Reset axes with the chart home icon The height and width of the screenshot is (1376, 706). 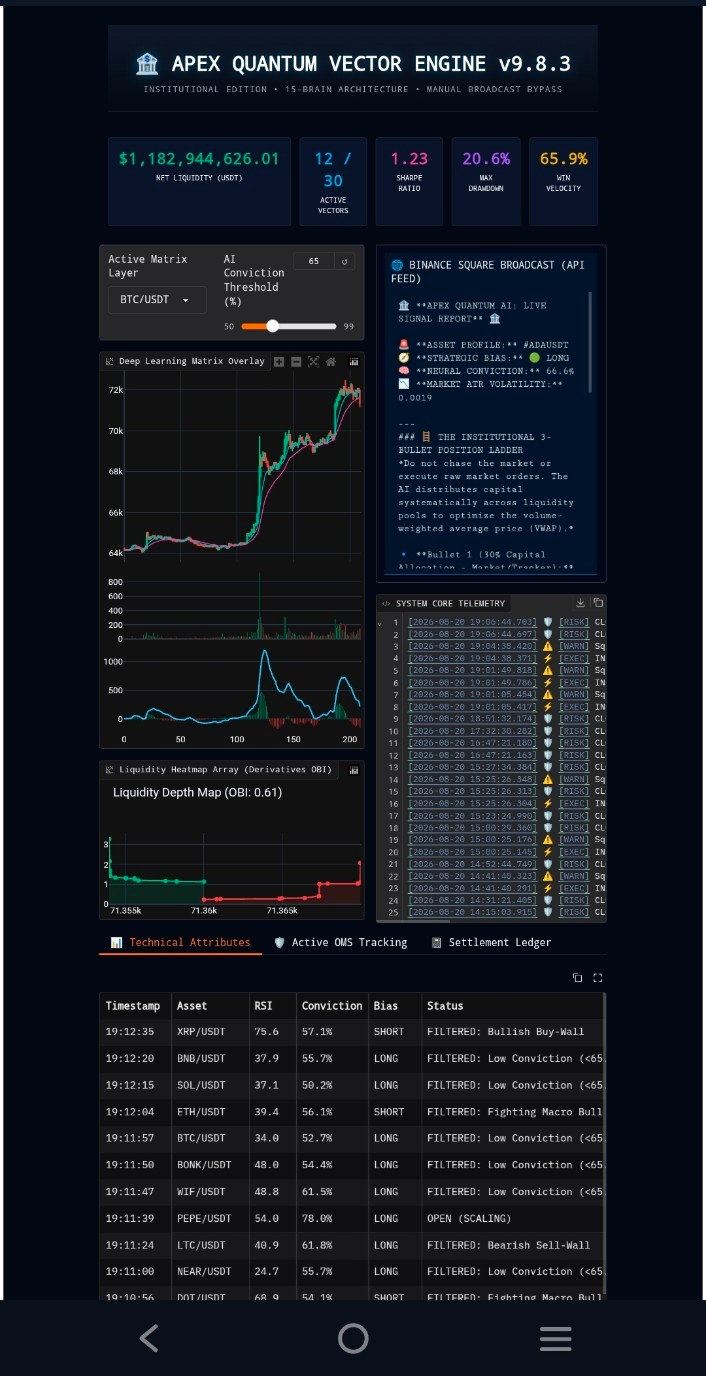click(x=330, y=362)
